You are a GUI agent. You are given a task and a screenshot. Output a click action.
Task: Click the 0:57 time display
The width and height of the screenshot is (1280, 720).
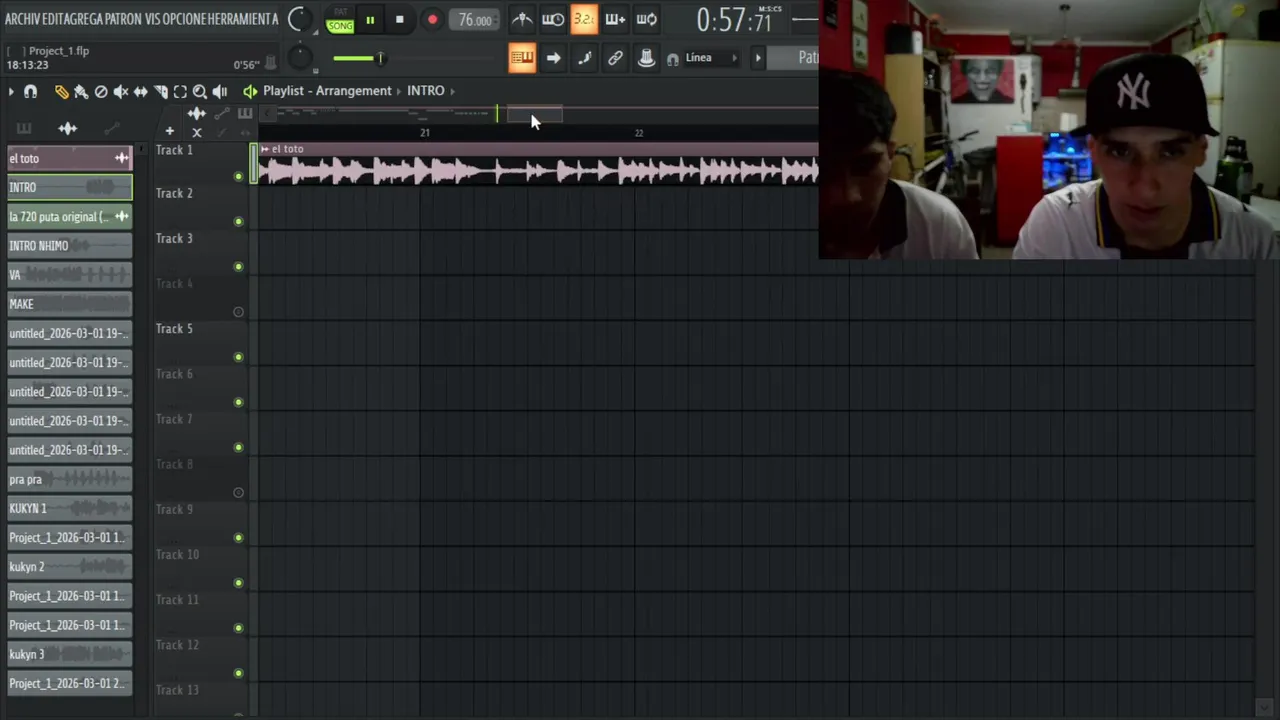[734, 20]
